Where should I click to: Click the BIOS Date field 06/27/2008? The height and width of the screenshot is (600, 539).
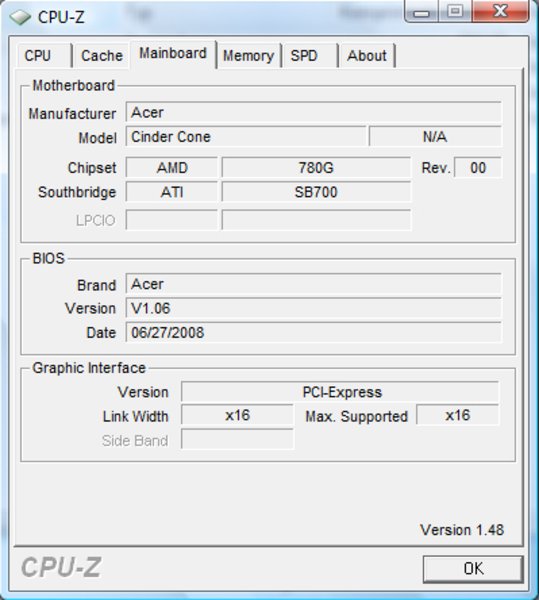pos(313,333)
